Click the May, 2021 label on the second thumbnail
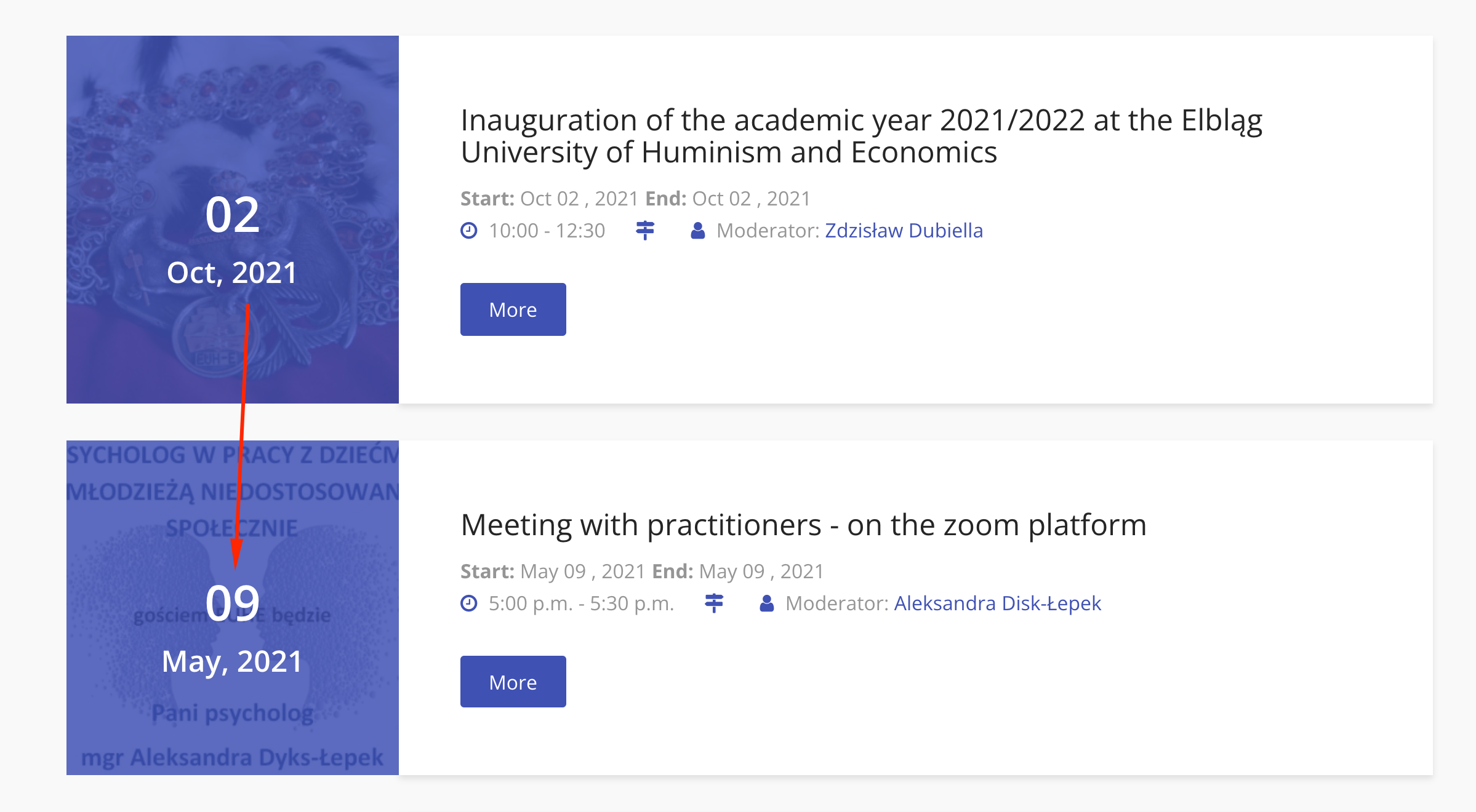The height and width of the screenshot is (812, 1476). 232,662
